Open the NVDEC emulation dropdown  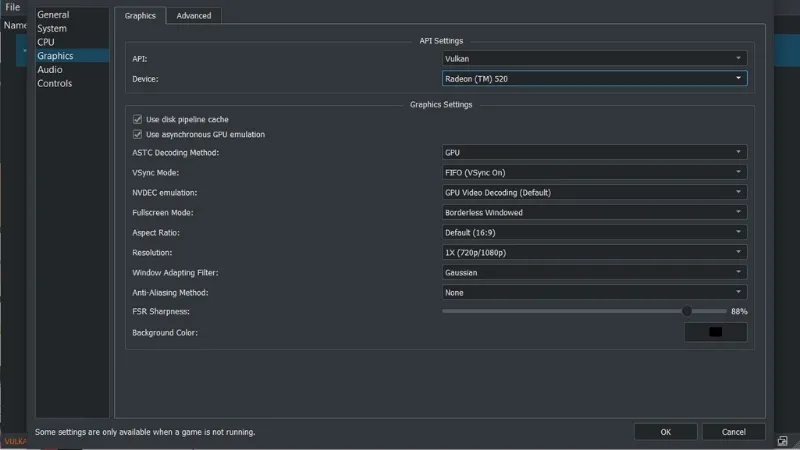[594, 192]
